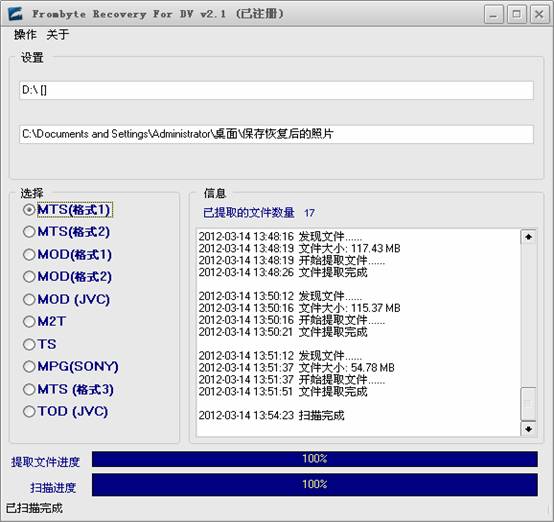Click the 已提取的文件数量 17 label
This screenshot has width=554, height=522.
tap(259, 213)
